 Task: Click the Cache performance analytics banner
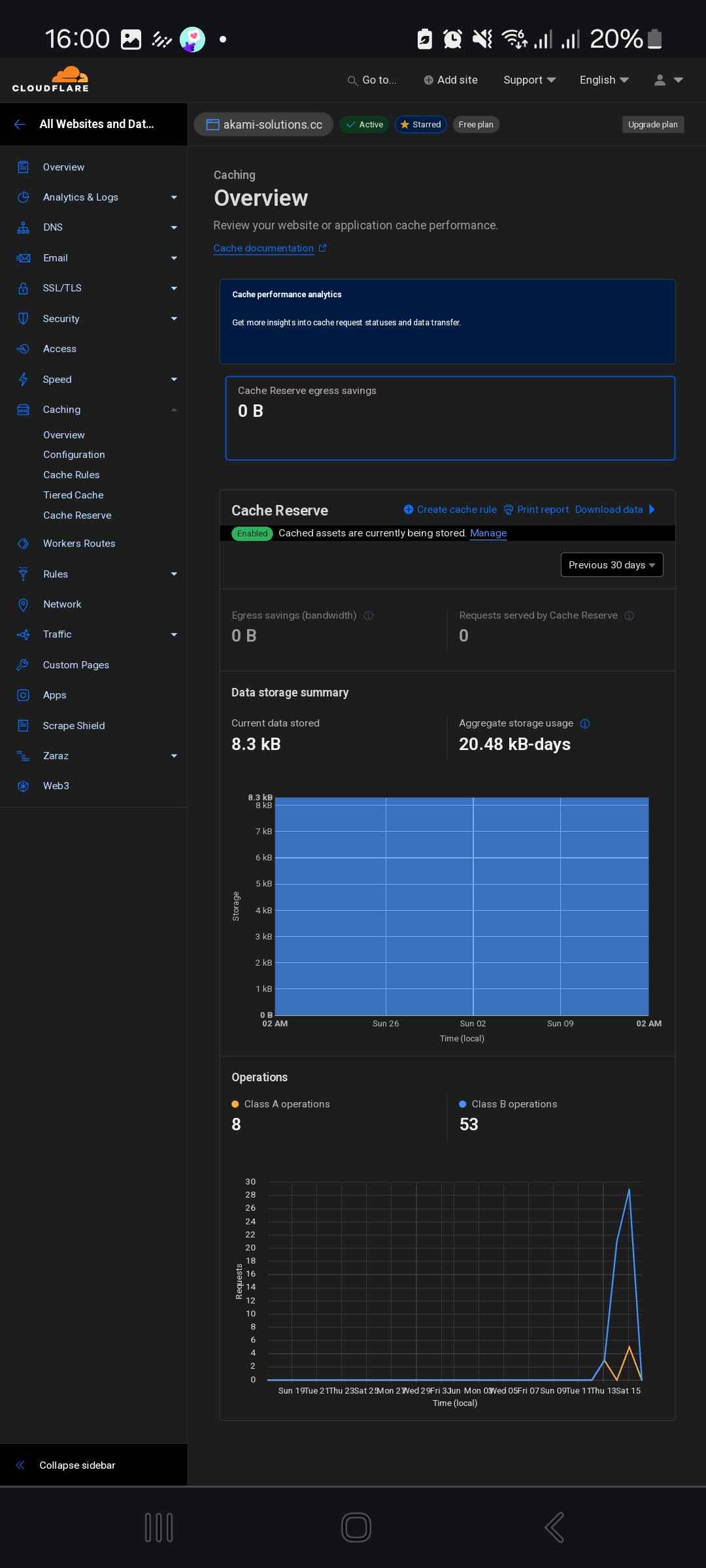(447, 321)
